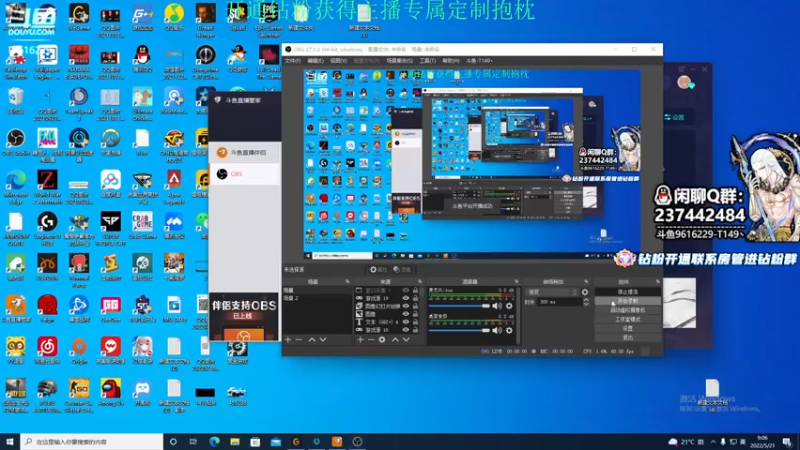The image size is (800, 450).
Task: Open the QQ Music desktop shortcut
Action: coord(174,17)
